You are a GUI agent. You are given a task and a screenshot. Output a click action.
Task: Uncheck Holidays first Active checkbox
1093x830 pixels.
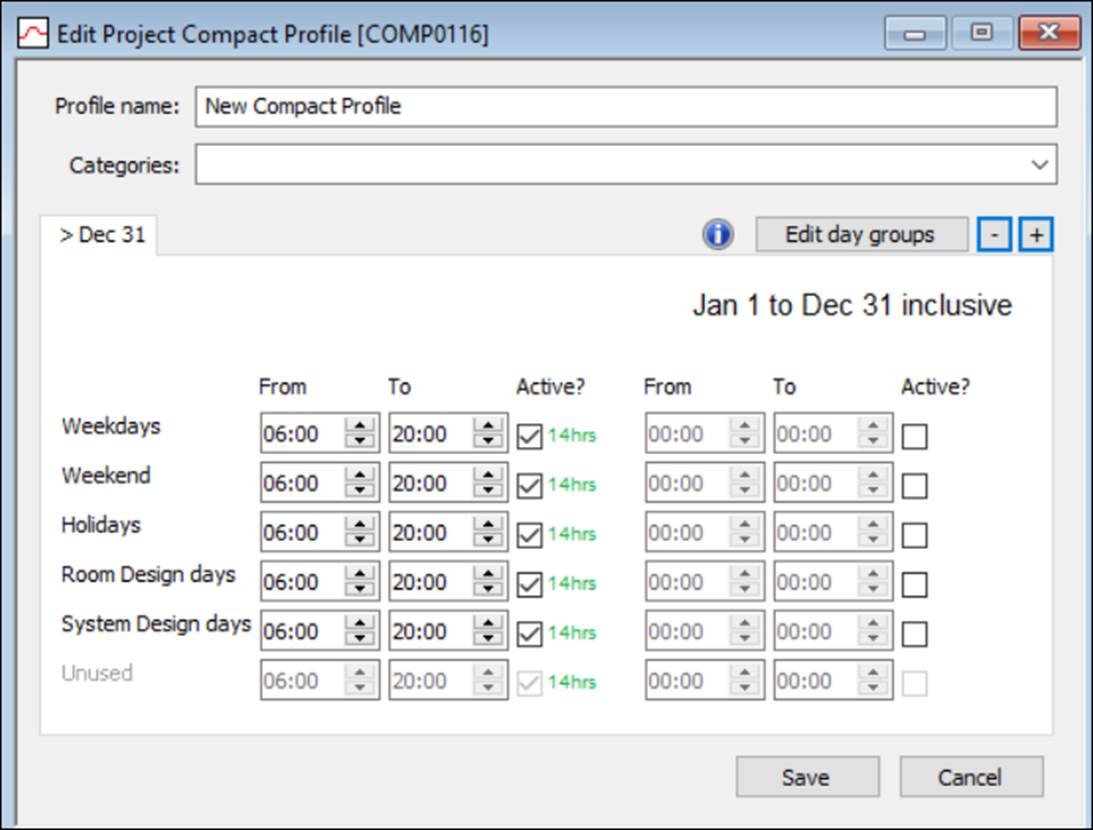[529, 535]
